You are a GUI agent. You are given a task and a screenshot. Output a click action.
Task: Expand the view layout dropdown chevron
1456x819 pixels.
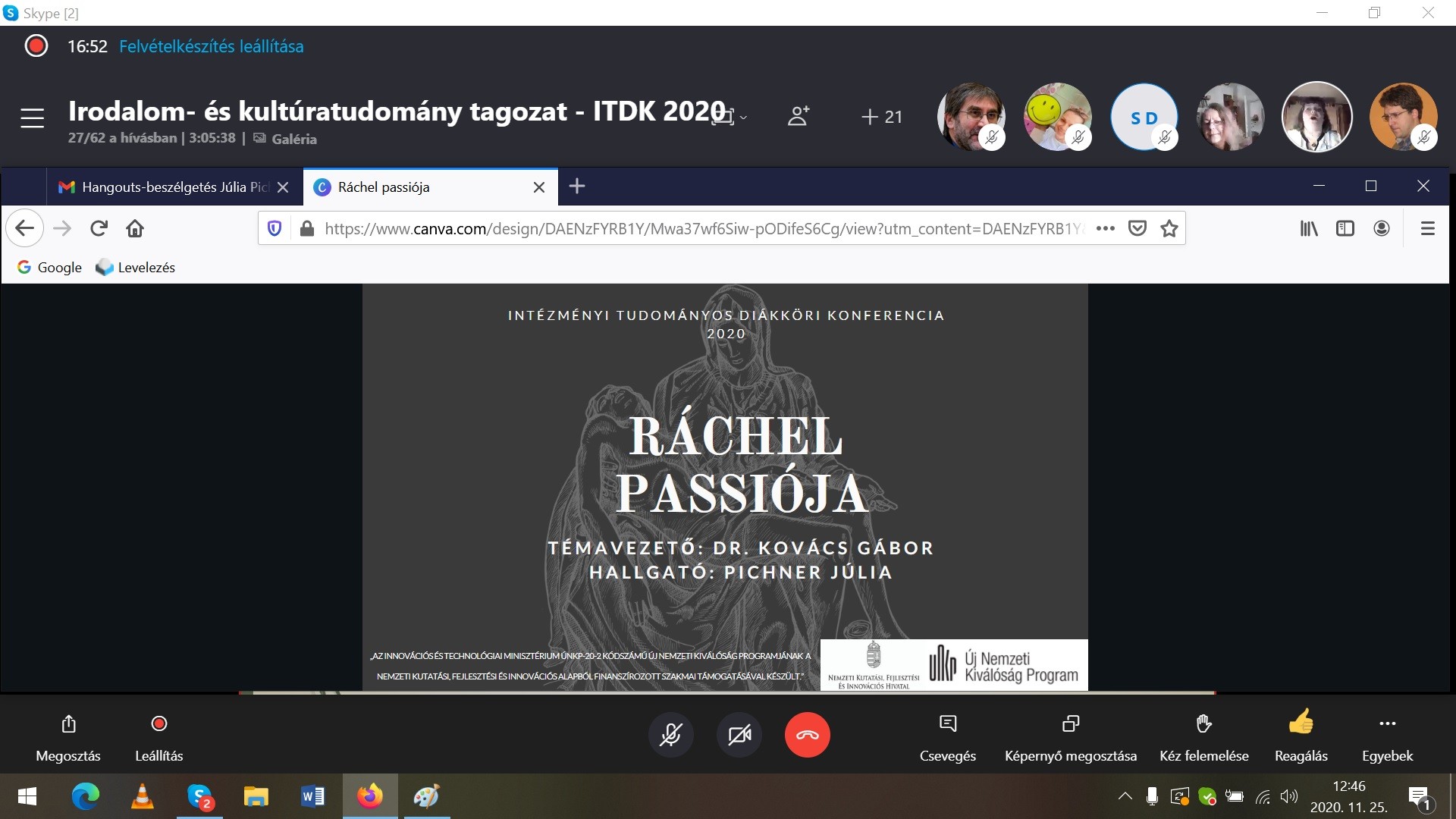(x=743, y=118)
